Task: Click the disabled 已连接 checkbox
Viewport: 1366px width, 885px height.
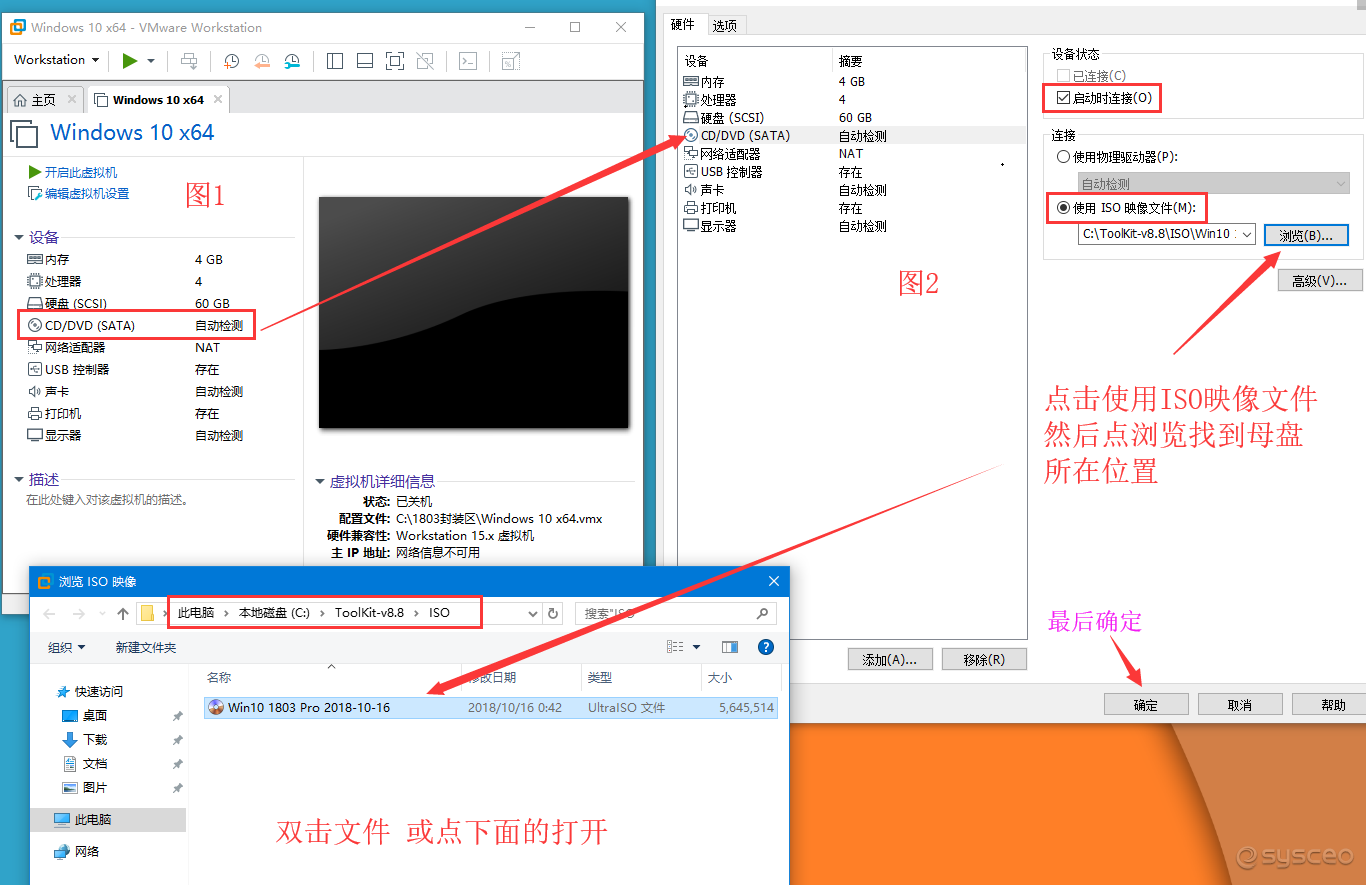Action: pyautogui.click(x=1063, y=76)
